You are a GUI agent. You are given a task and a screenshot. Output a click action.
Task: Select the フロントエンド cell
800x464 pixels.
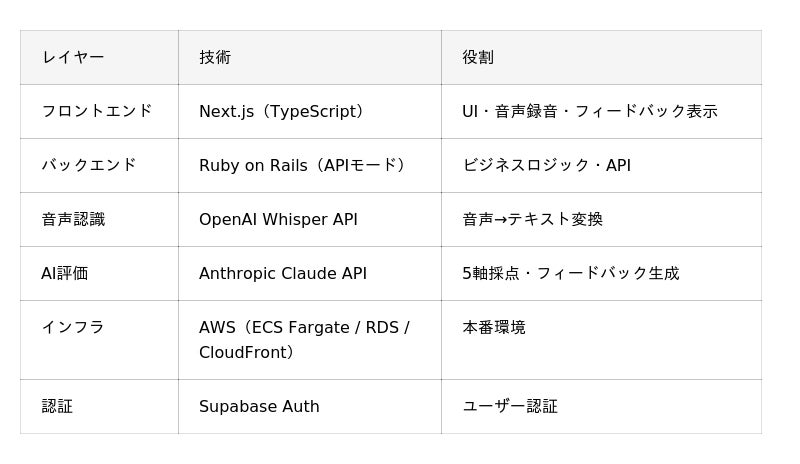[97, 111]
